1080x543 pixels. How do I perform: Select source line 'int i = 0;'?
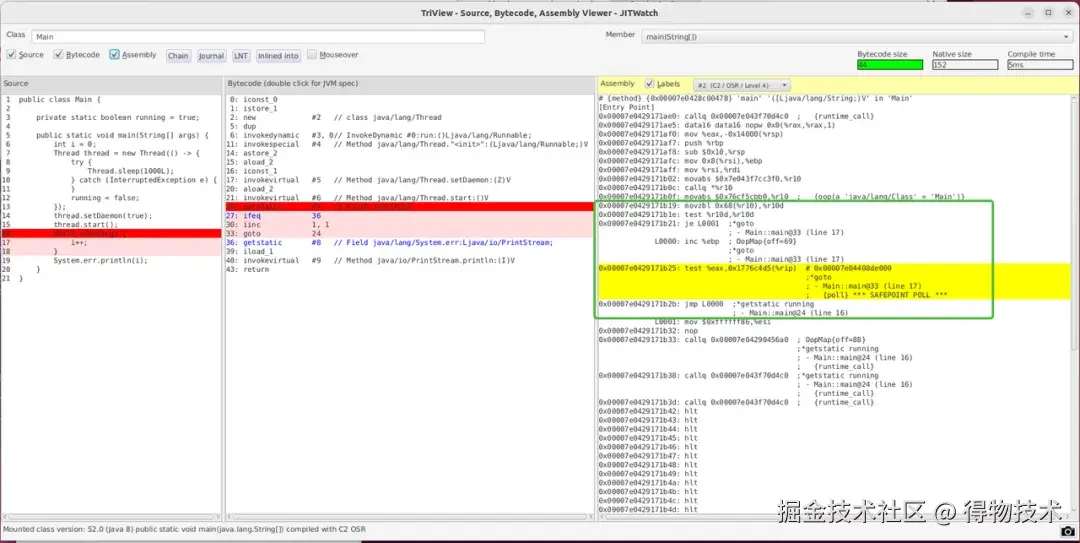(x=75, y=144)
